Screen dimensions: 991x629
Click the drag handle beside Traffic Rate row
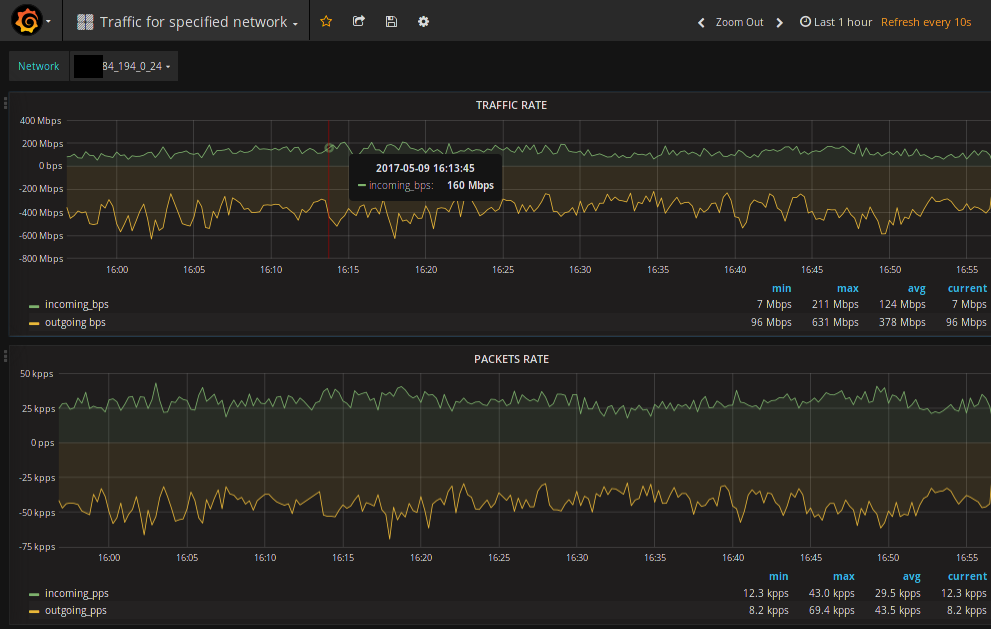coord(5,102)
